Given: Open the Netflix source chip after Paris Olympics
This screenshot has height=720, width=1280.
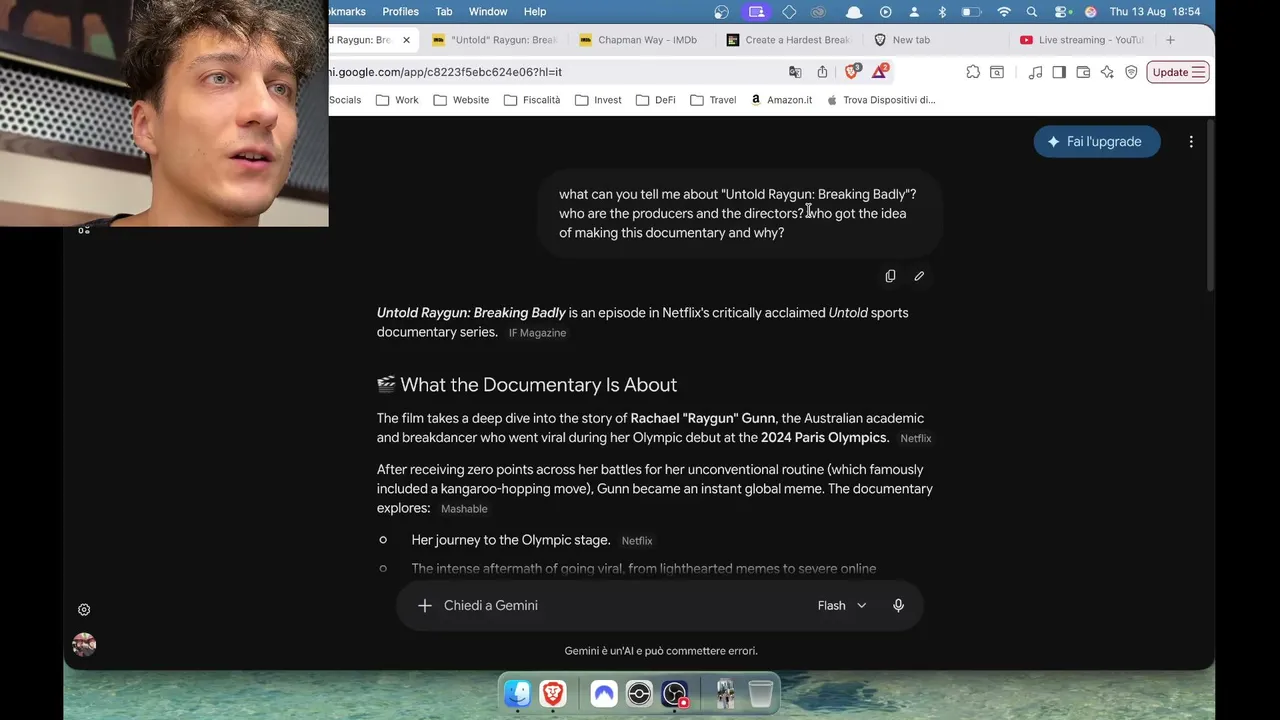Looking at the screenshot, I should point(915,439).
